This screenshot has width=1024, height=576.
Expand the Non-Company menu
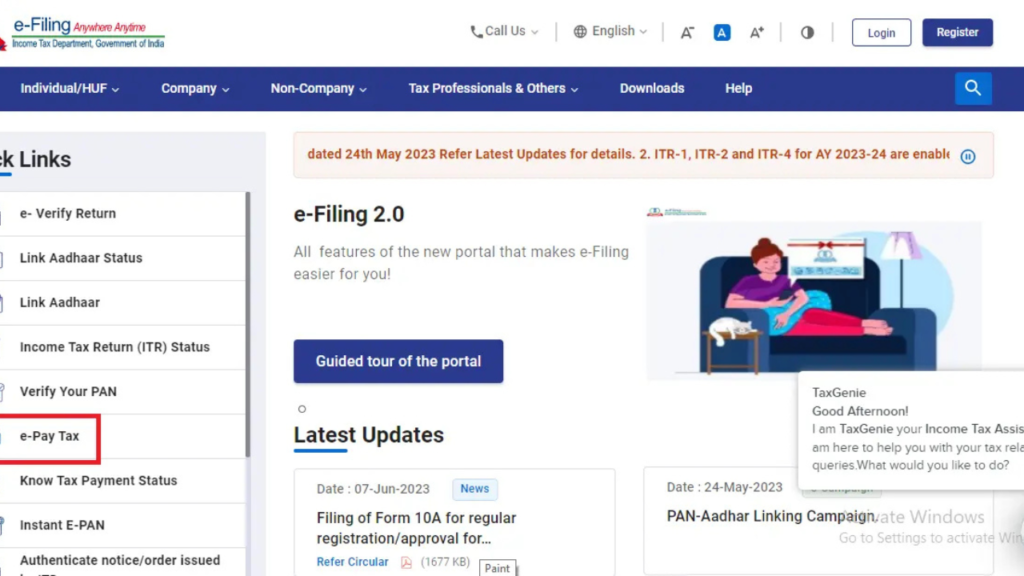tap(319, 88)
